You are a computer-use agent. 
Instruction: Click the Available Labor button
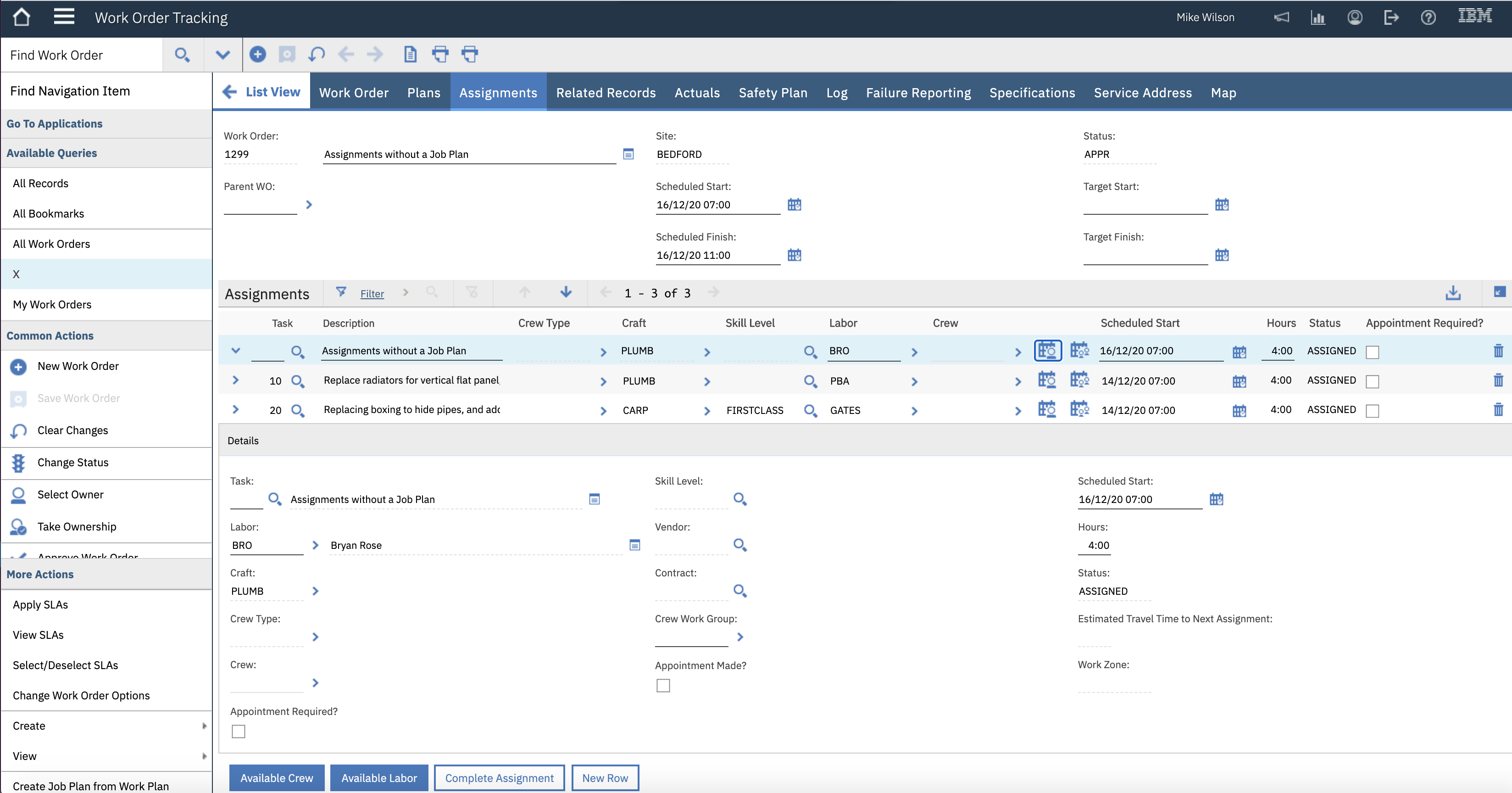coord(378,778)
